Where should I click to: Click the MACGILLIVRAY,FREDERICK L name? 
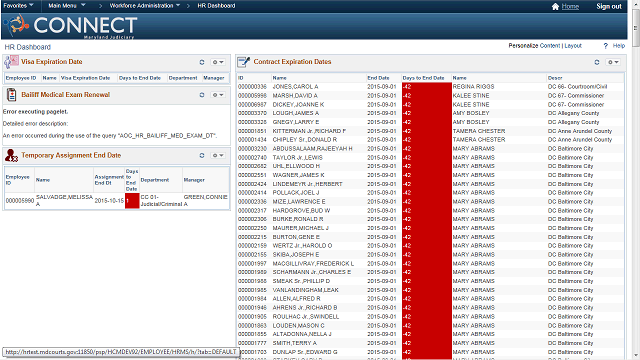click(313, 264)
